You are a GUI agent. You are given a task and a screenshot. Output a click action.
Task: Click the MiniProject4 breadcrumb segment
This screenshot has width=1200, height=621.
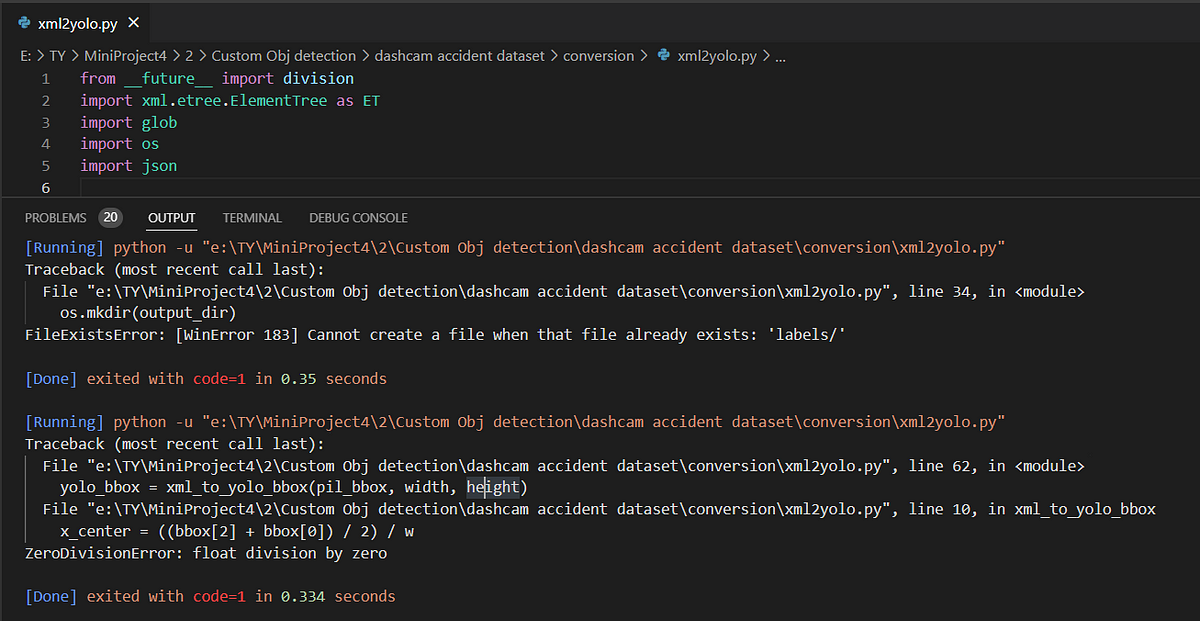click(x=126, y=56)
